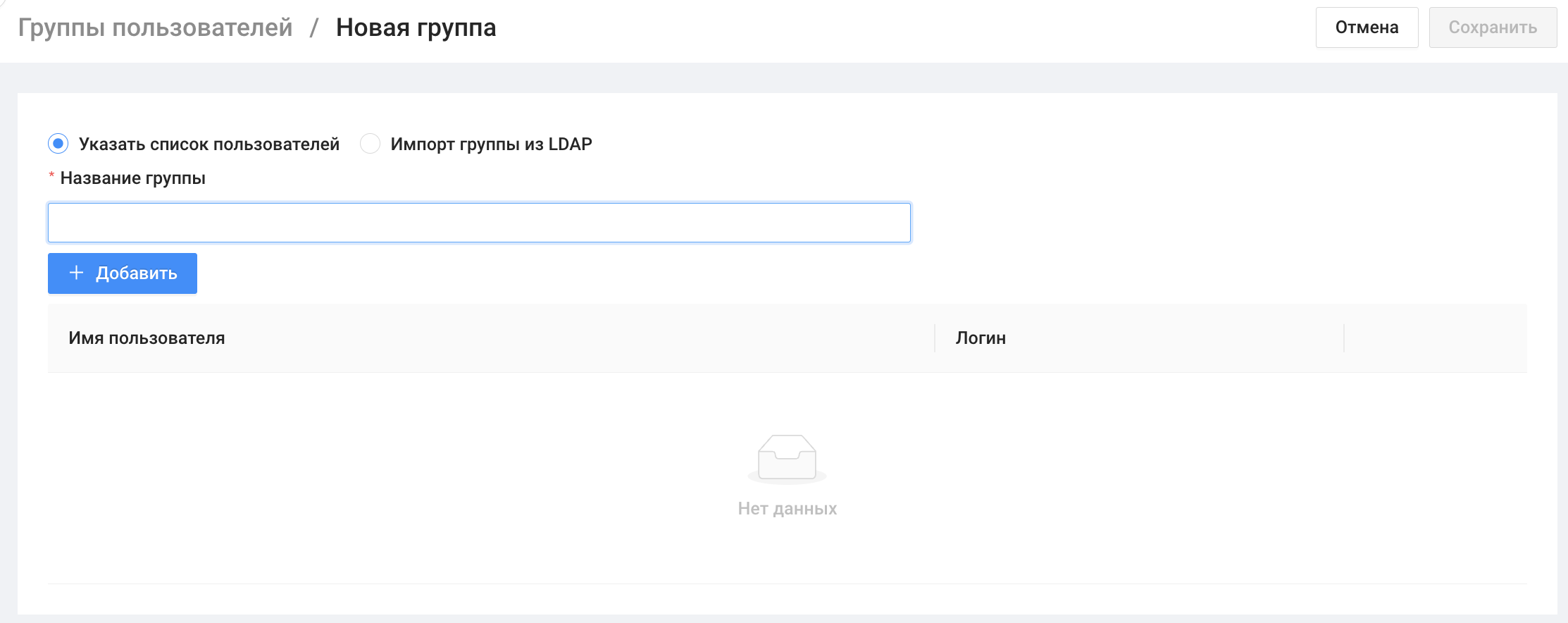Click the Название группы field label
The width and height of the screenshot is (1568, 623).
133,178
